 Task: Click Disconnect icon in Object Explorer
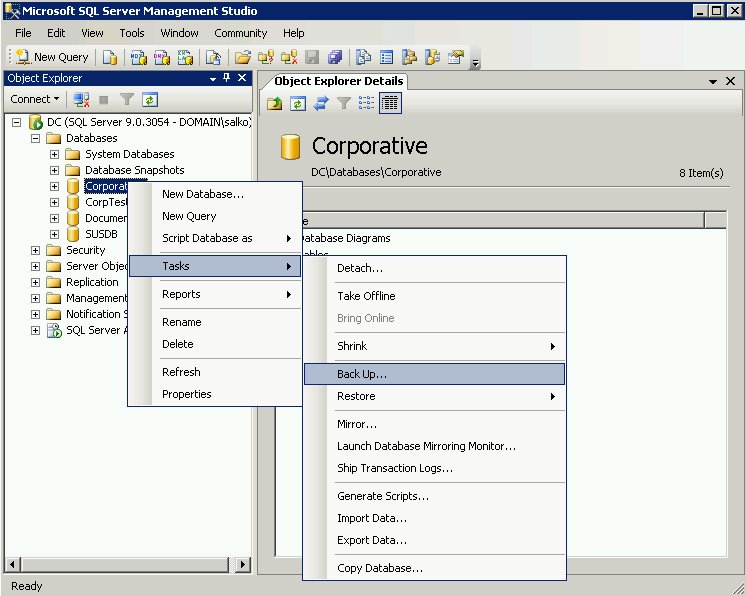coord(81,100)
